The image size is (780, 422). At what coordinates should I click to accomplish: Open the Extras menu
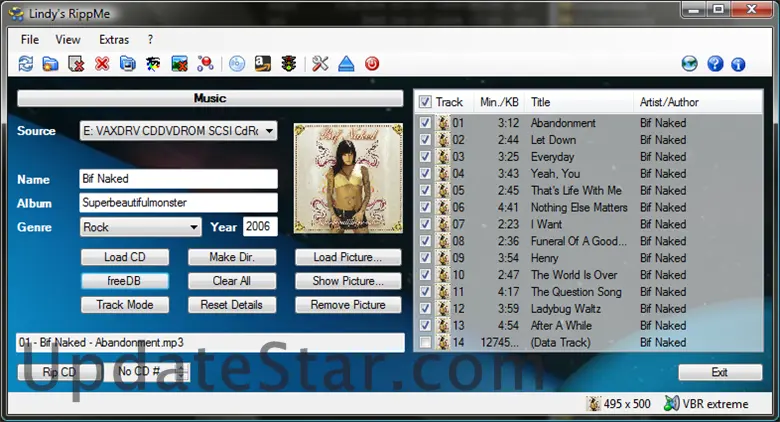114,40
